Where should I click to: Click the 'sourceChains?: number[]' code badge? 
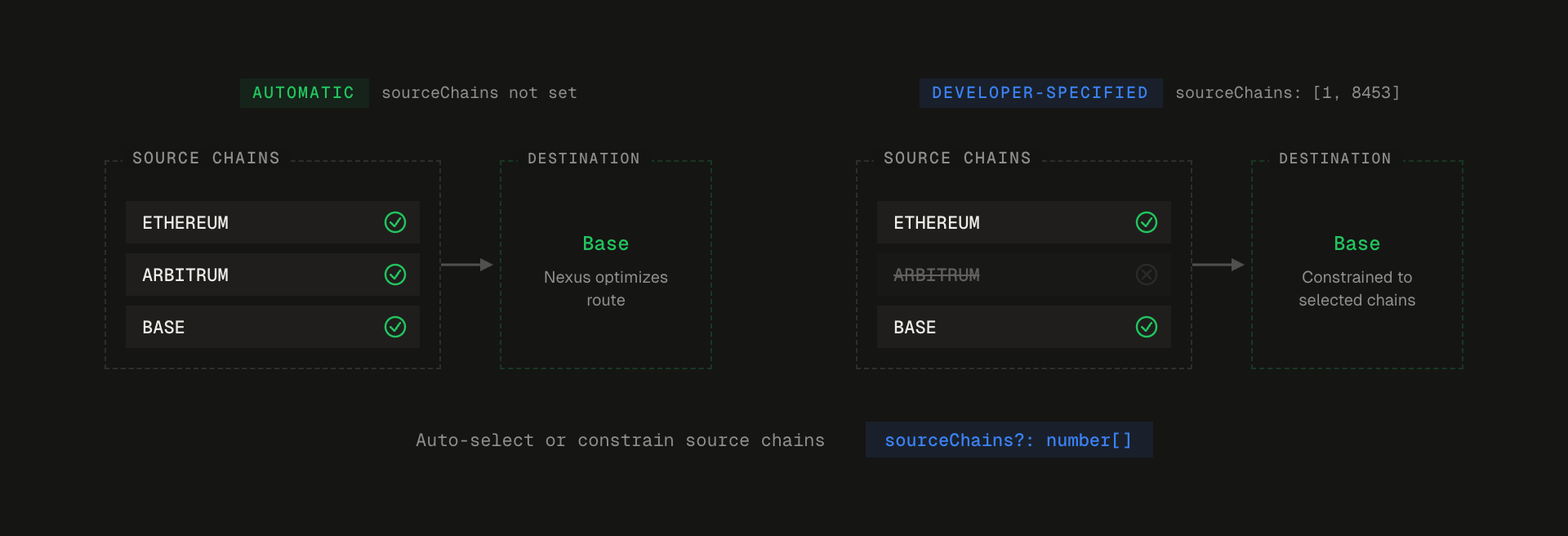[1009, 440]
